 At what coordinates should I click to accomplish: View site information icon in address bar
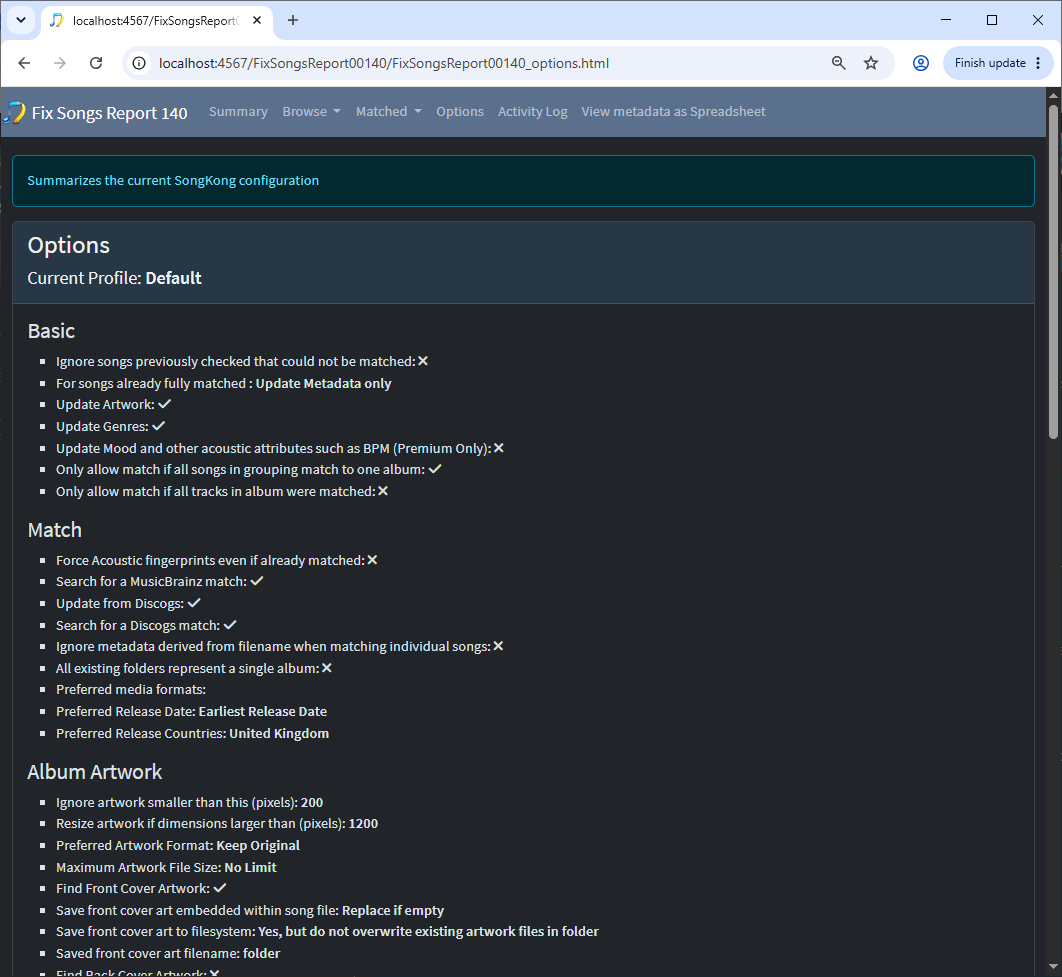(x=139, y=63)
